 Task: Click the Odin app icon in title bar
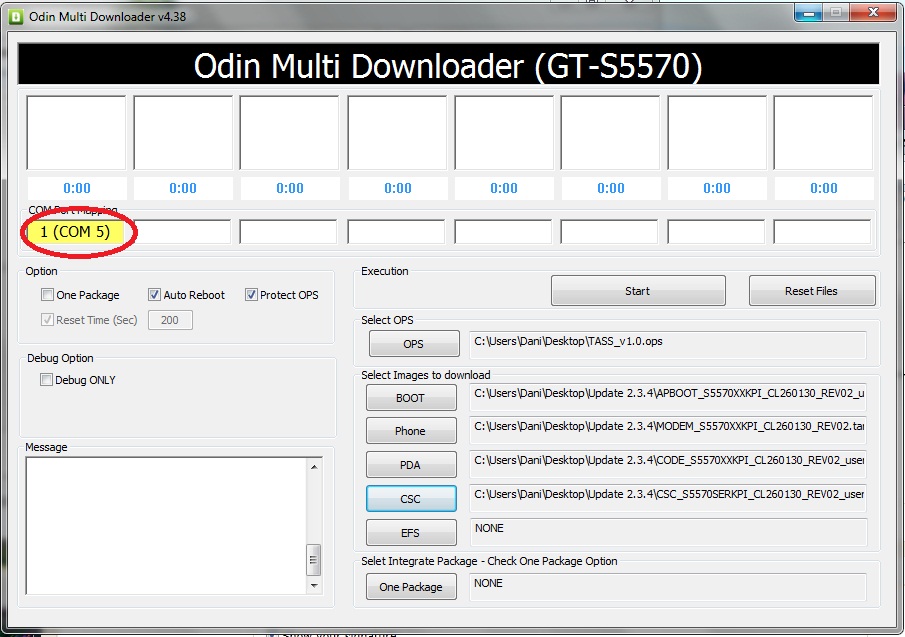16,16
